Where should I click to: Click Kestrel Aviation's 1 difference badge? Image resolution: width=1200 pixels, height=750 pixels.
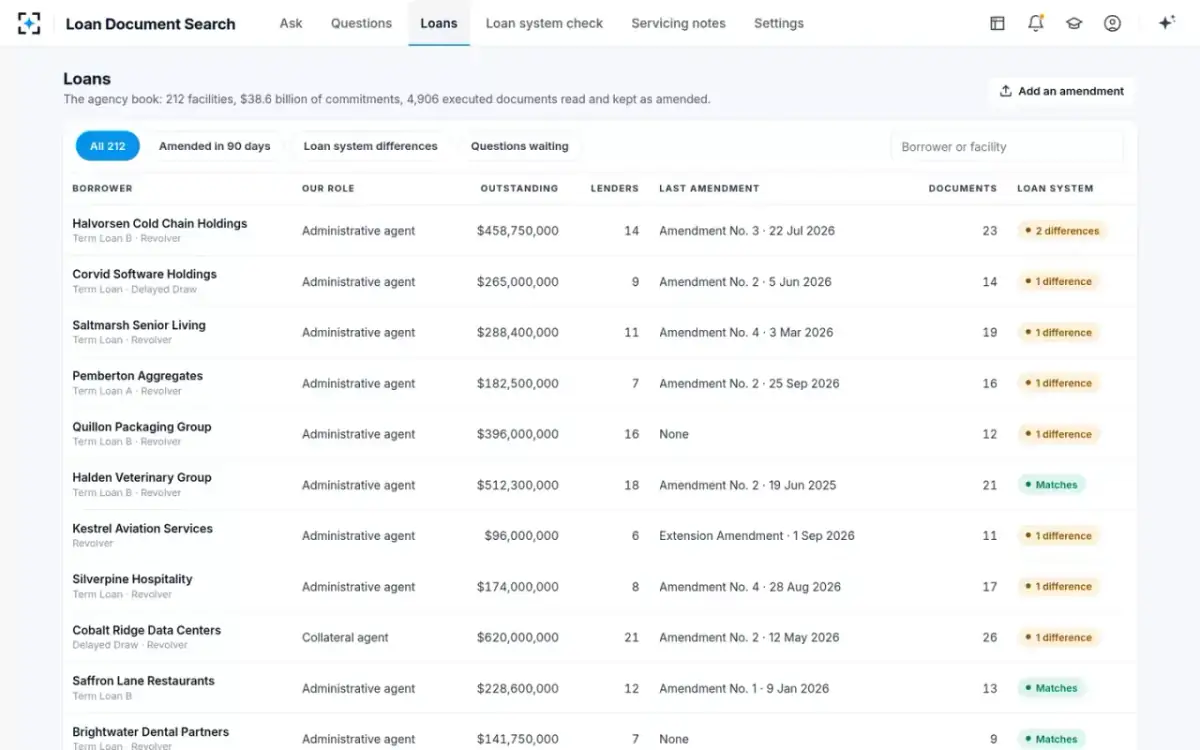(1059, 536)
